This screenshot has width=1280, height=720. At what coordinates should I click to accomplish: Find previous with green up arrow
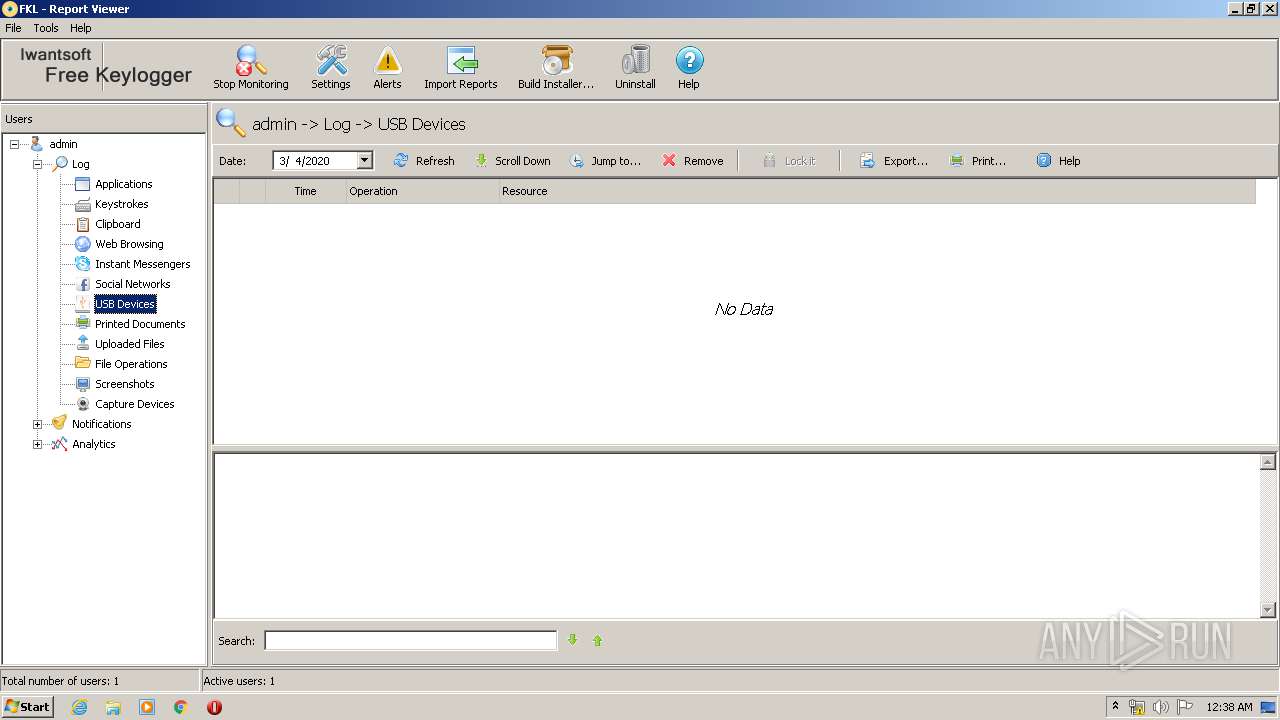pos(597,640)
